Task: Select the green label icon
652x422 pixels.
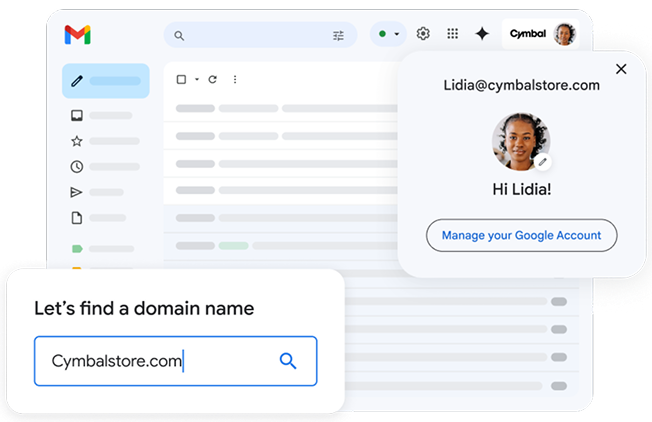Action: 77,249
